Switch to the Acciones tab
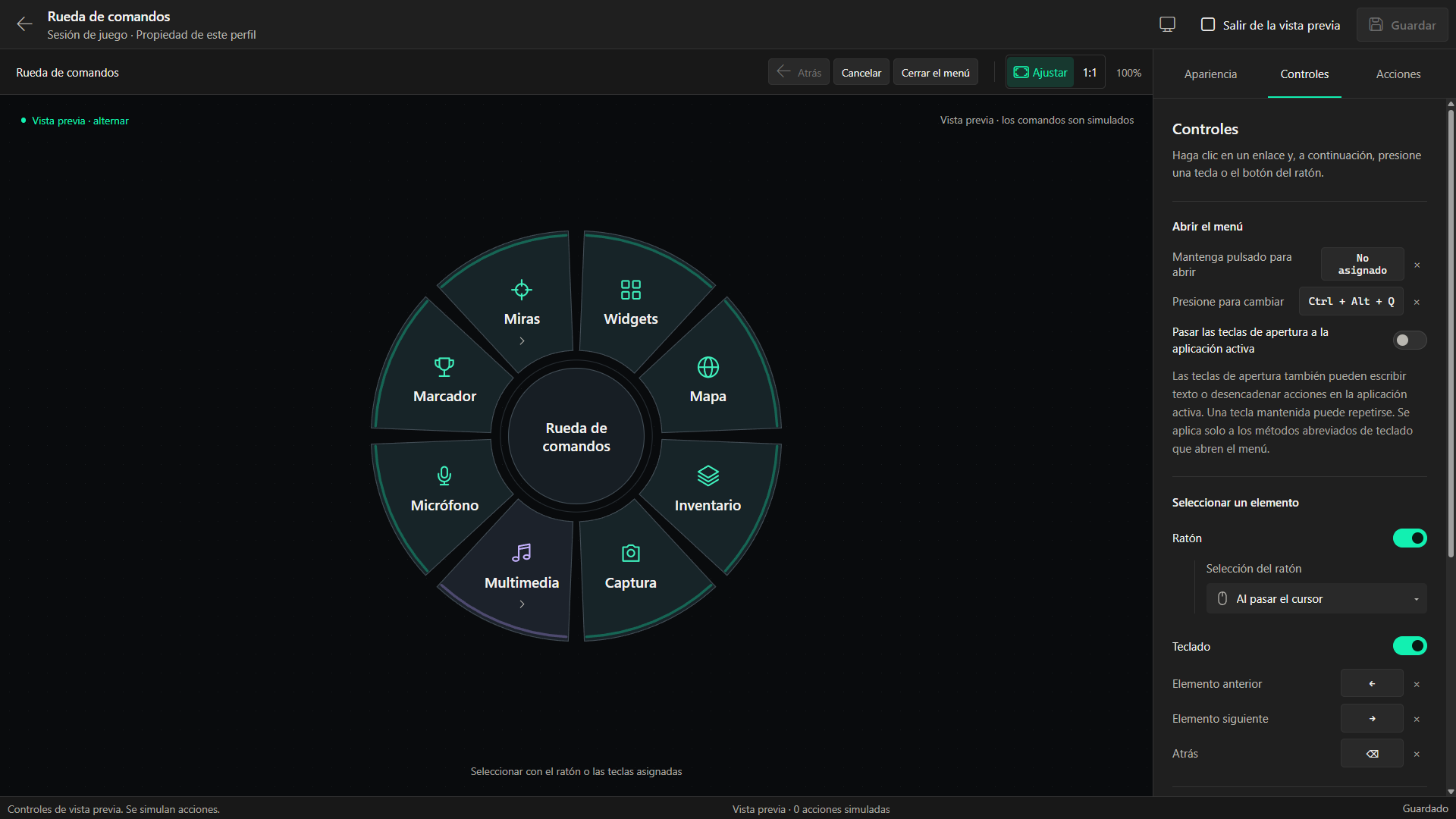1456x819 pixels. [x=1398, y=74]
